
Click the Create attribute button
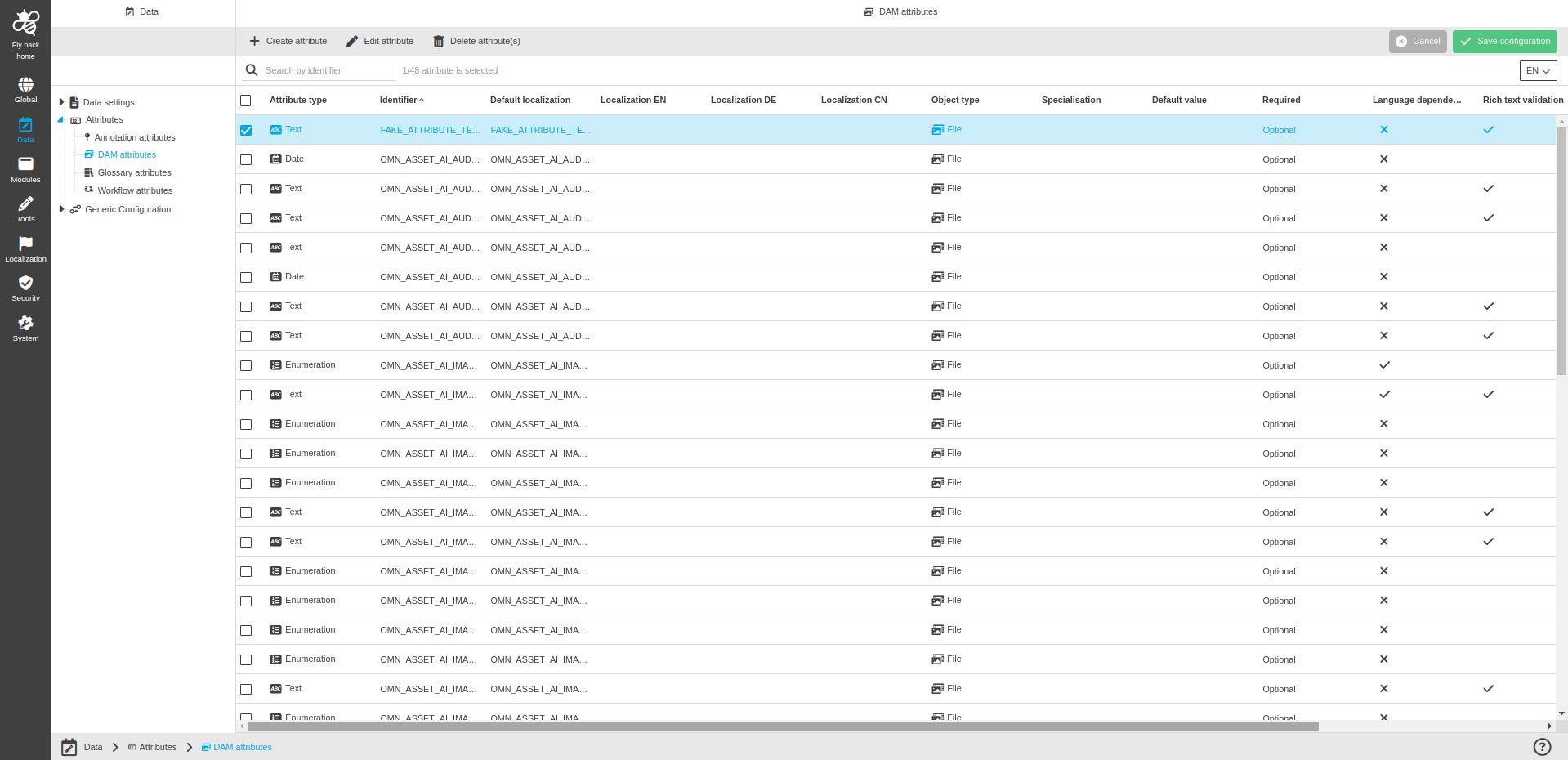coord(288,40)
